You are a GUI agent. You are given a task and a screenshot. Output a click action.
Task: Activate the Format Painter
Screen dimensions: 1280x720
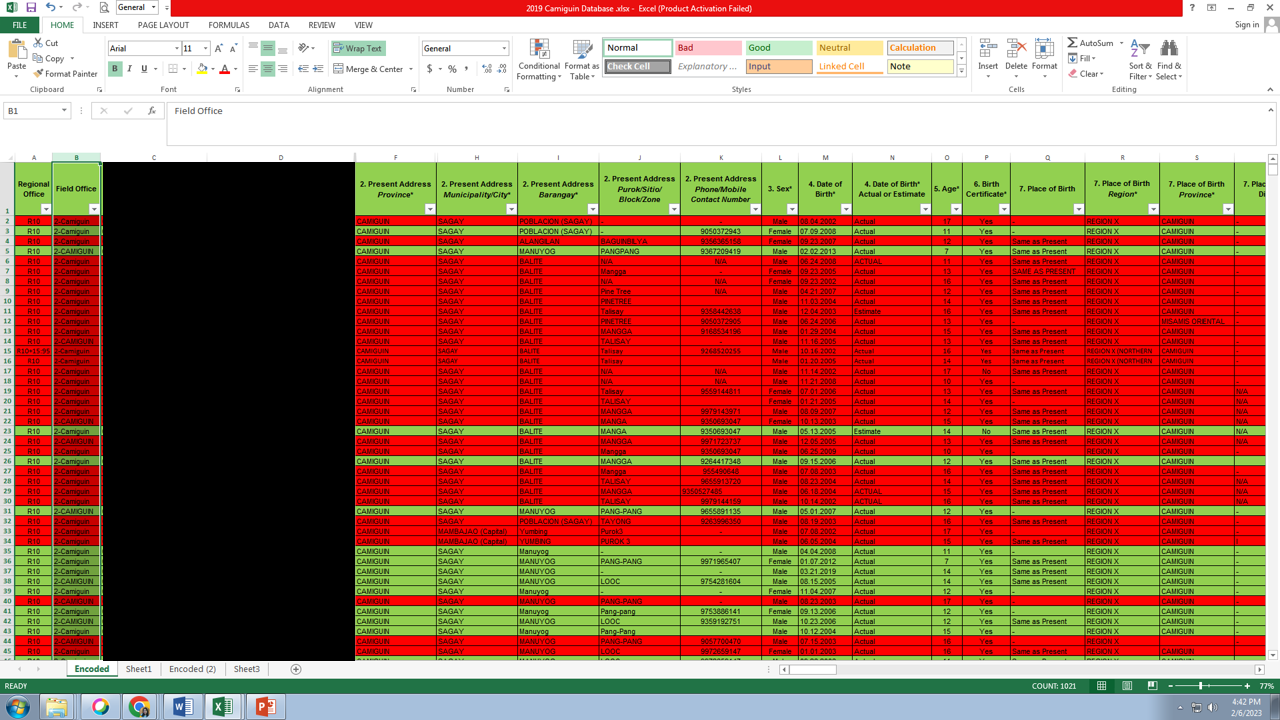(65, 74)
